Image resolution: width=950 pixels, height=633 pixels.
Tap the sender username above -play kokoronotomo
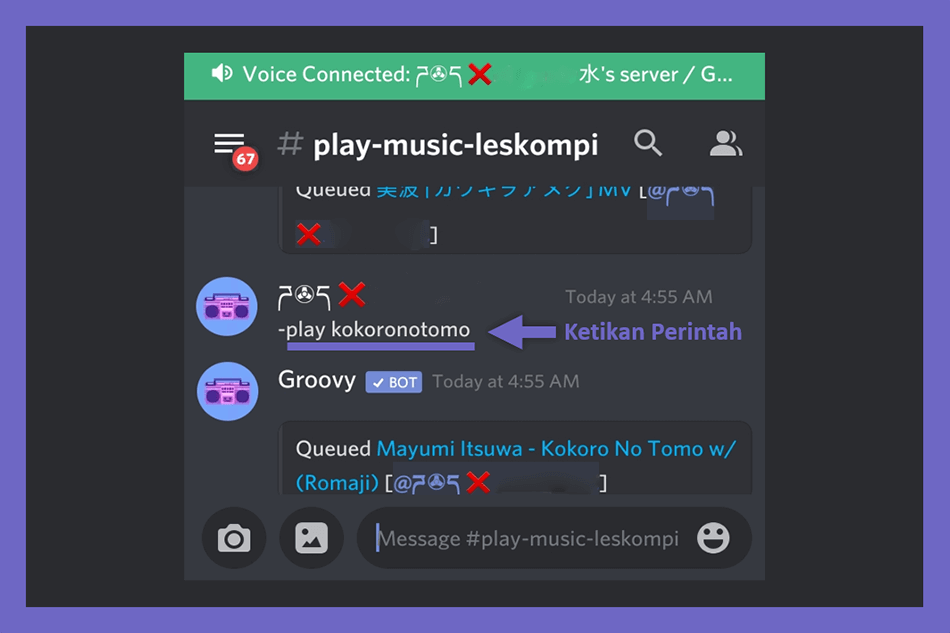[x=322, y=296]
